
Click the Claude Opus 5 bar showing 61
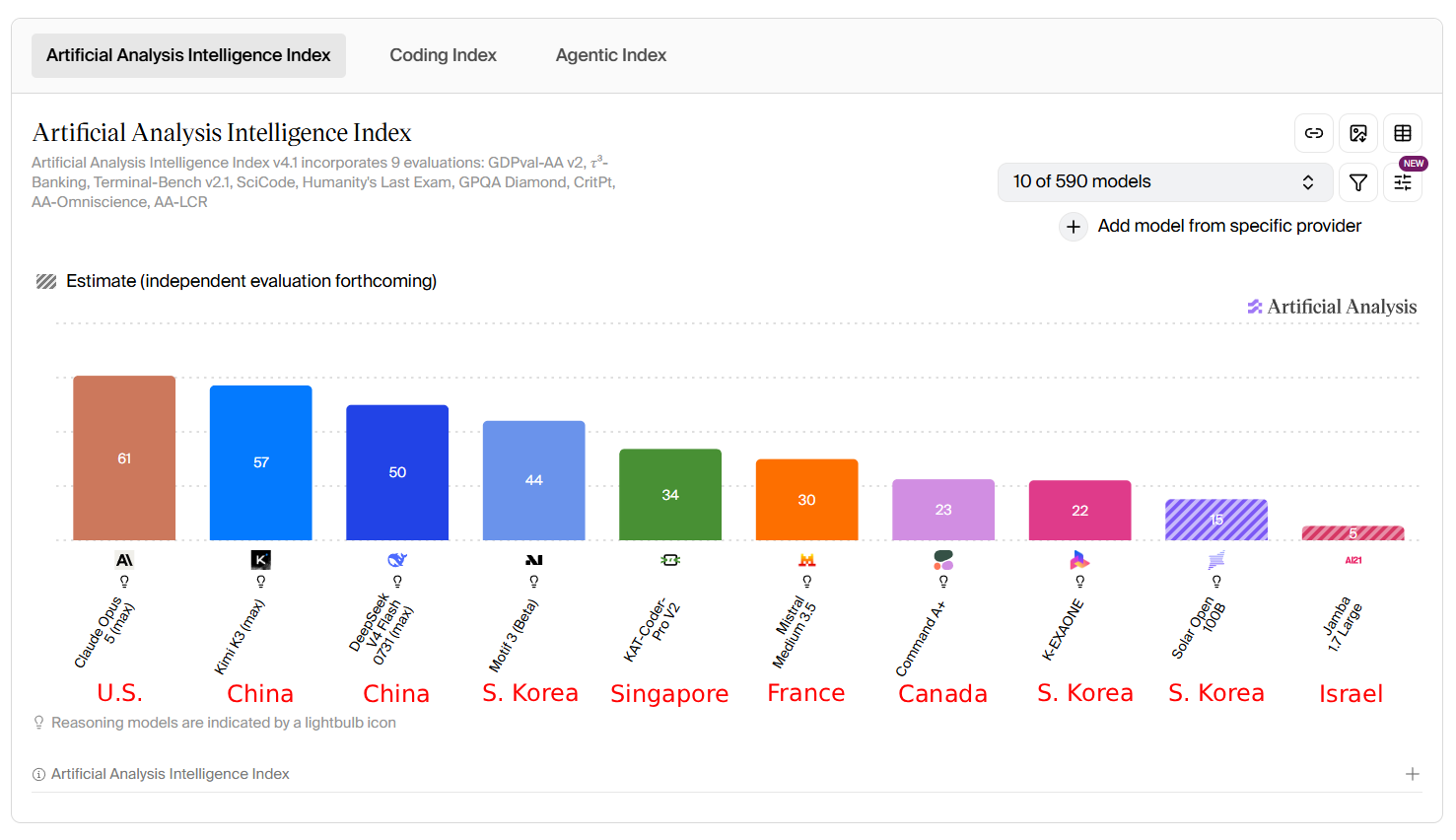tap(124, 458)
